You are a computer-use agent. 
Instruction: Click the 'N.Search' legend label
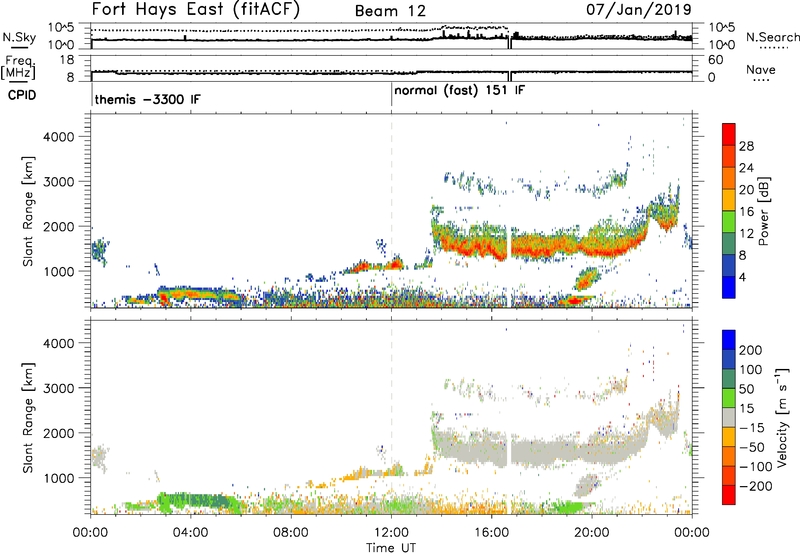[x=772, y=37]
